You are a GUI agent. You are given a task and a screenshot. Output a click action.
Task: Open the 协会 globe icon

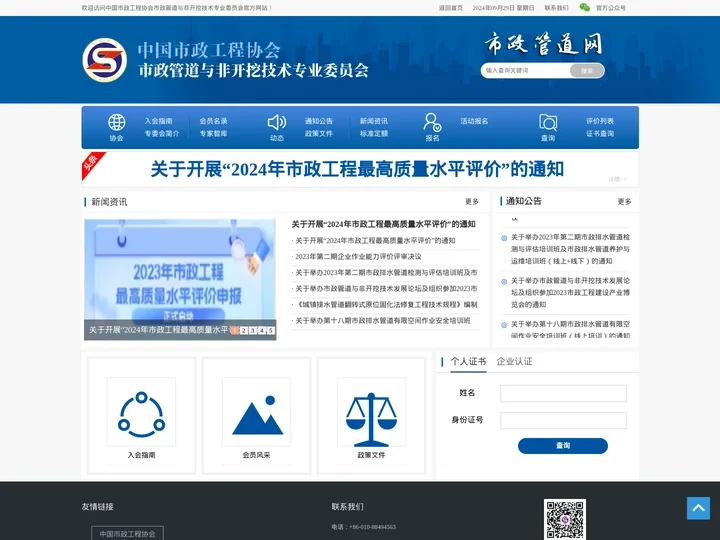[x=116, y=123]
